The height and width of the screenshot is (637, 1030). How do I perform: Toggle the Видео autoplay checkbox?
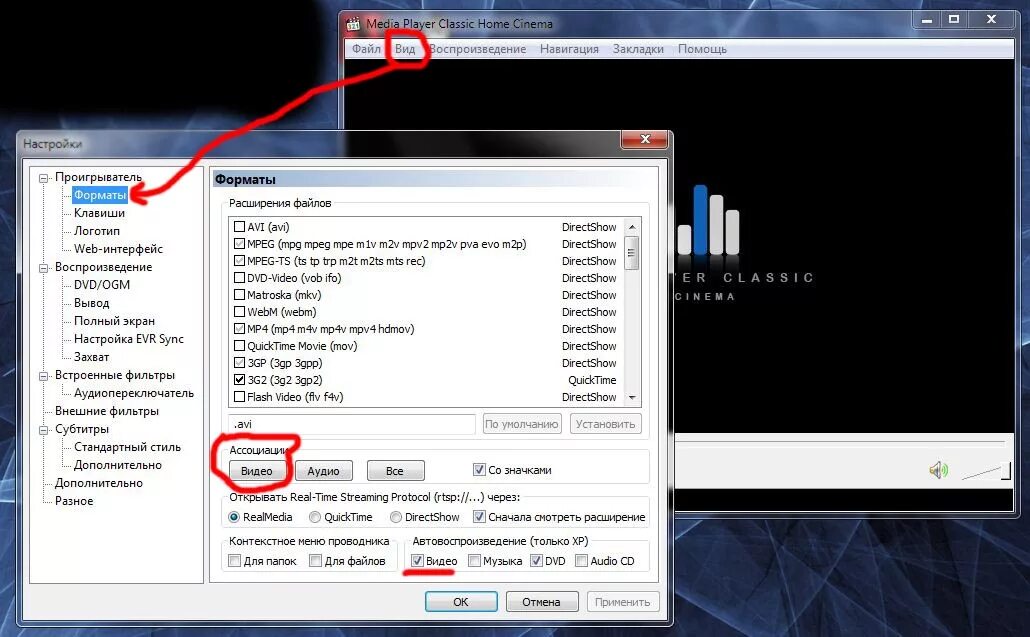[417, 560]
